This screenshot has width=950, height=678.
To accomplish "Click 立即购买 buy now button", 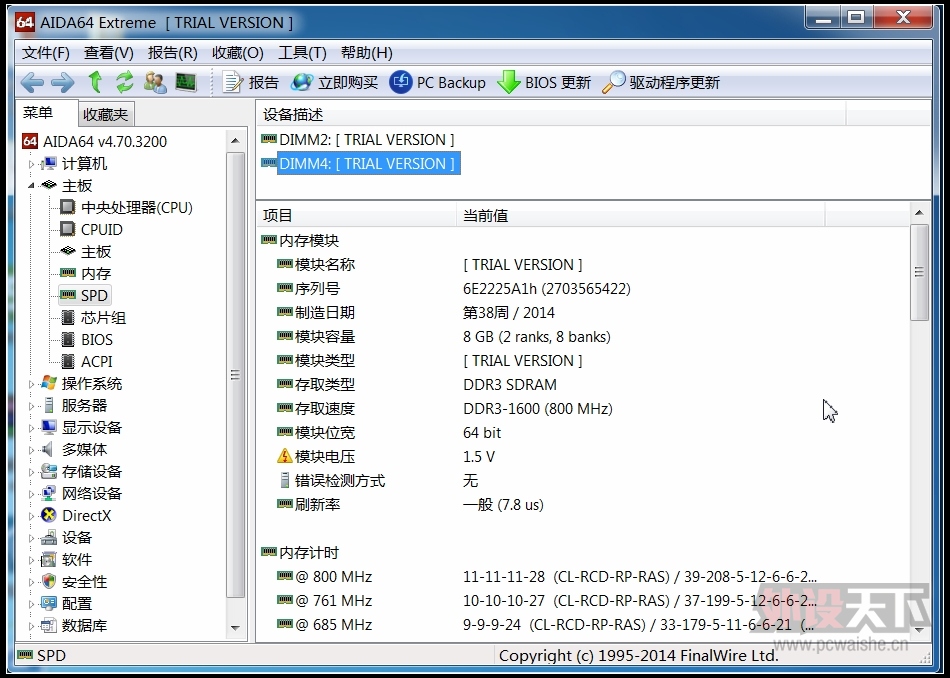I will (x=334, y=82).
